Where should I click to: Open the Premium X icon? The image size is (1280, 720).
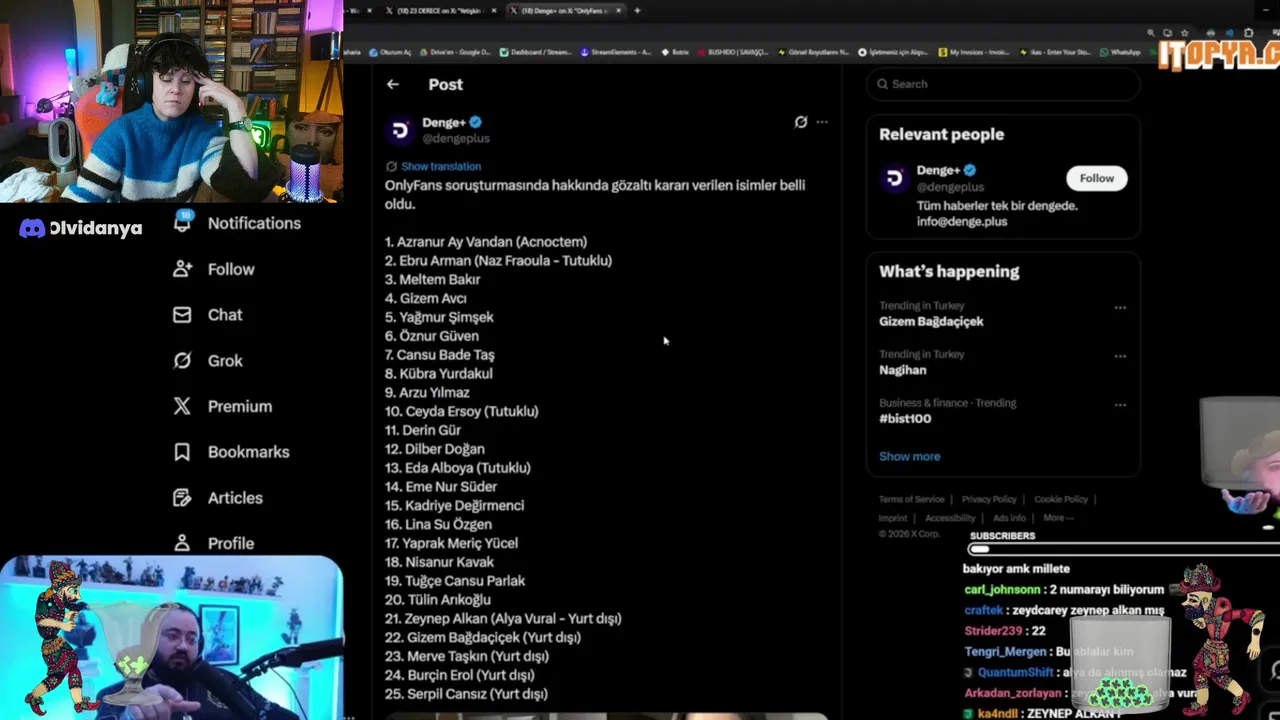tap(182, 406)
